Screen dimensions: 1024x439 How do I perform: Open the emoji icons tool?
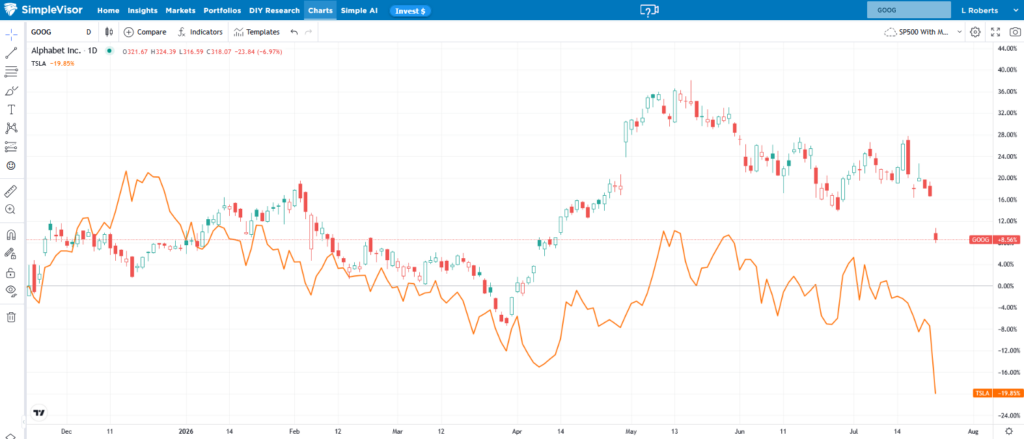11,166
